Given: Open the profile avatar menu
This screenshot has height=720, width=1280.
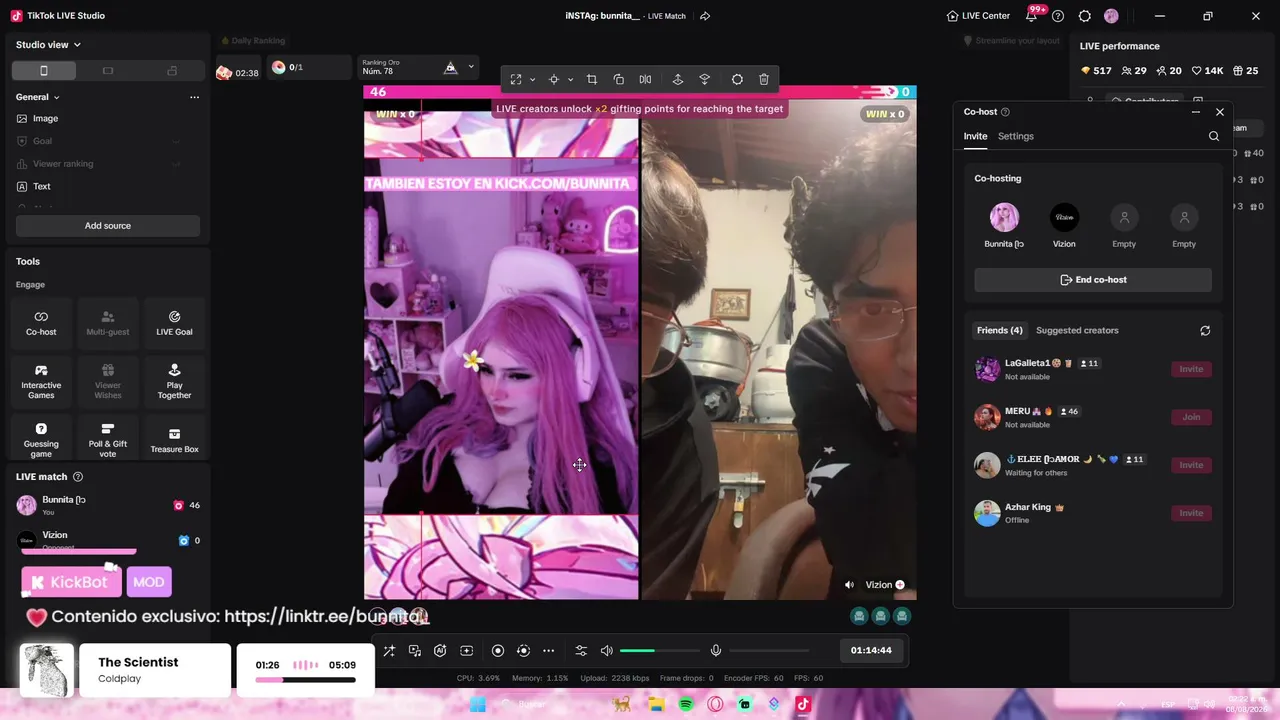Looking at the screenshot, I should pyautogui.click(x=1111, y=16).
